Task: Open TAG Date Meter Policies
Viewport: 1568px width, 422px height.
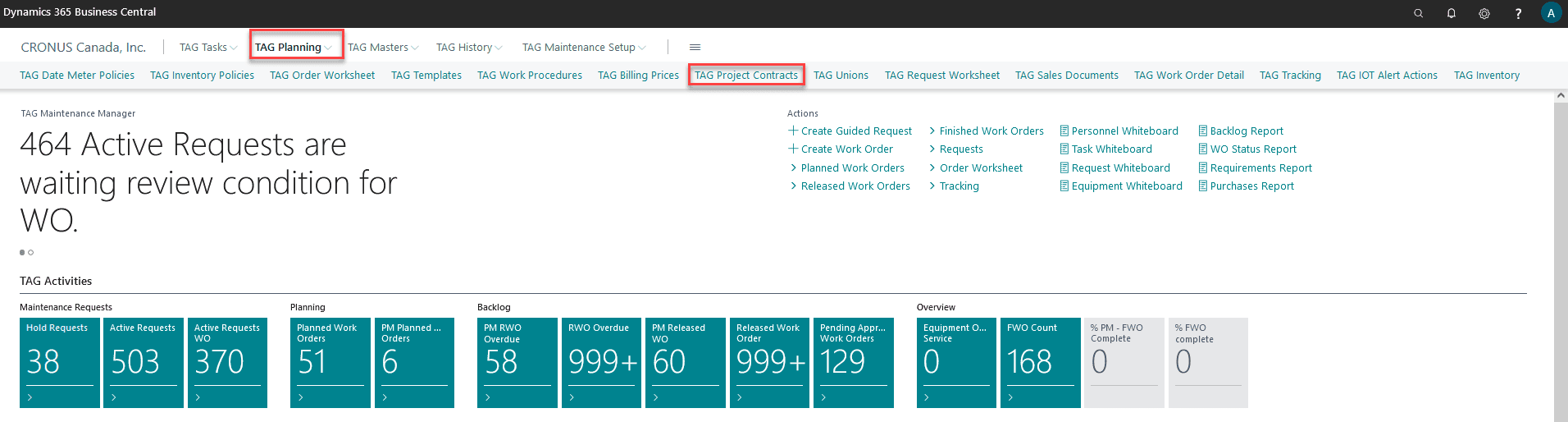Action: [x=77, y=75]
